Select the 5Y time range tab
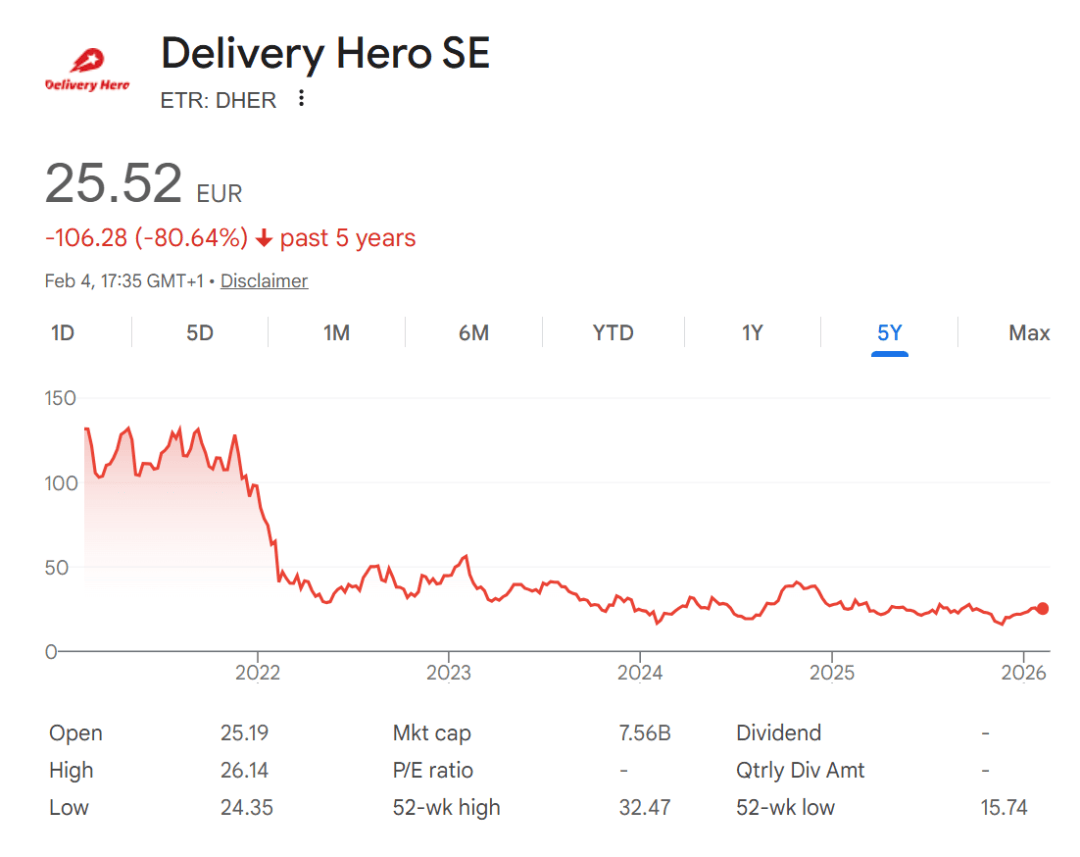 889,333
